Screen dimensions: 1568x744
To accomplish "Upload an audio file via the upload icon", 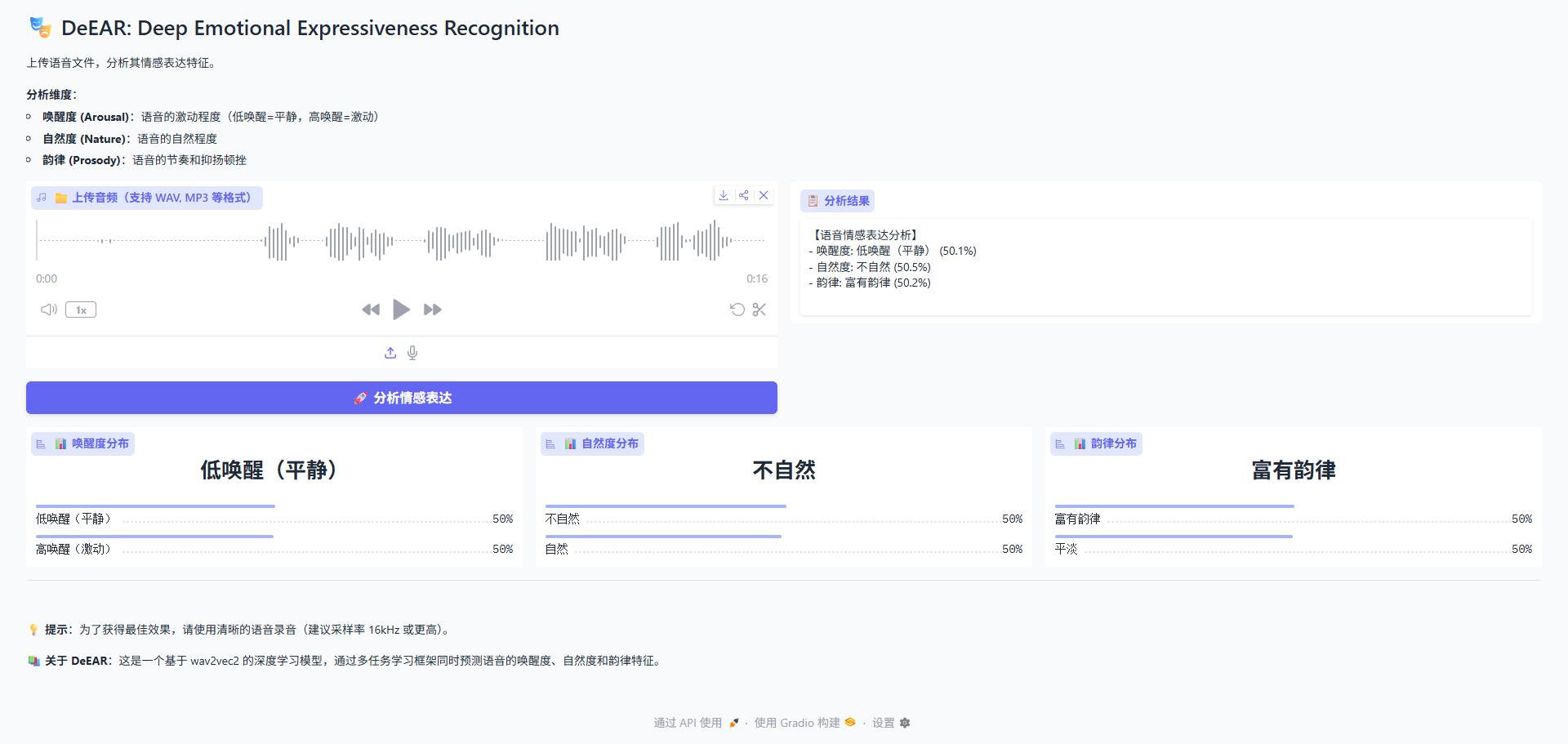I will 390,353.
